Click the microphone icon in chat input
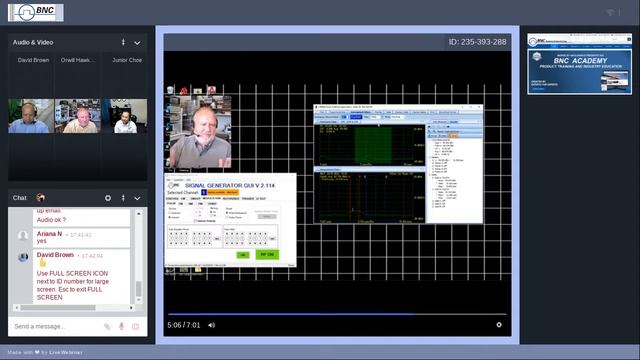 click(121, 326)
